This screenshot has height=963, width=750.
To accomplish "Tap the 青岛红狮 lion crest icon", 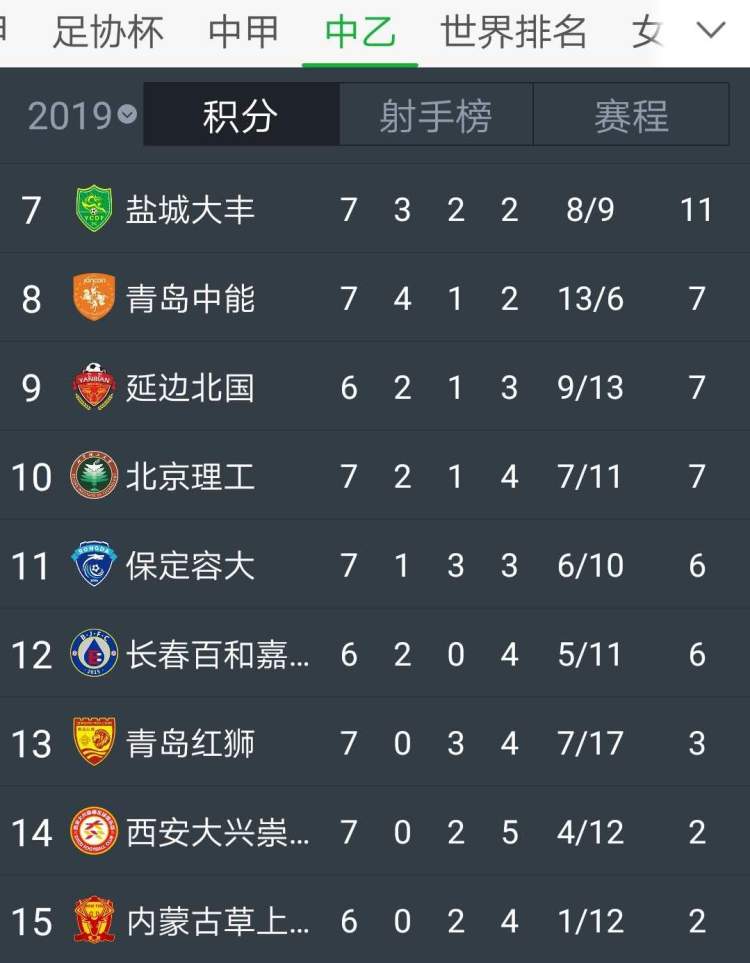I will [x=94, y=742].
